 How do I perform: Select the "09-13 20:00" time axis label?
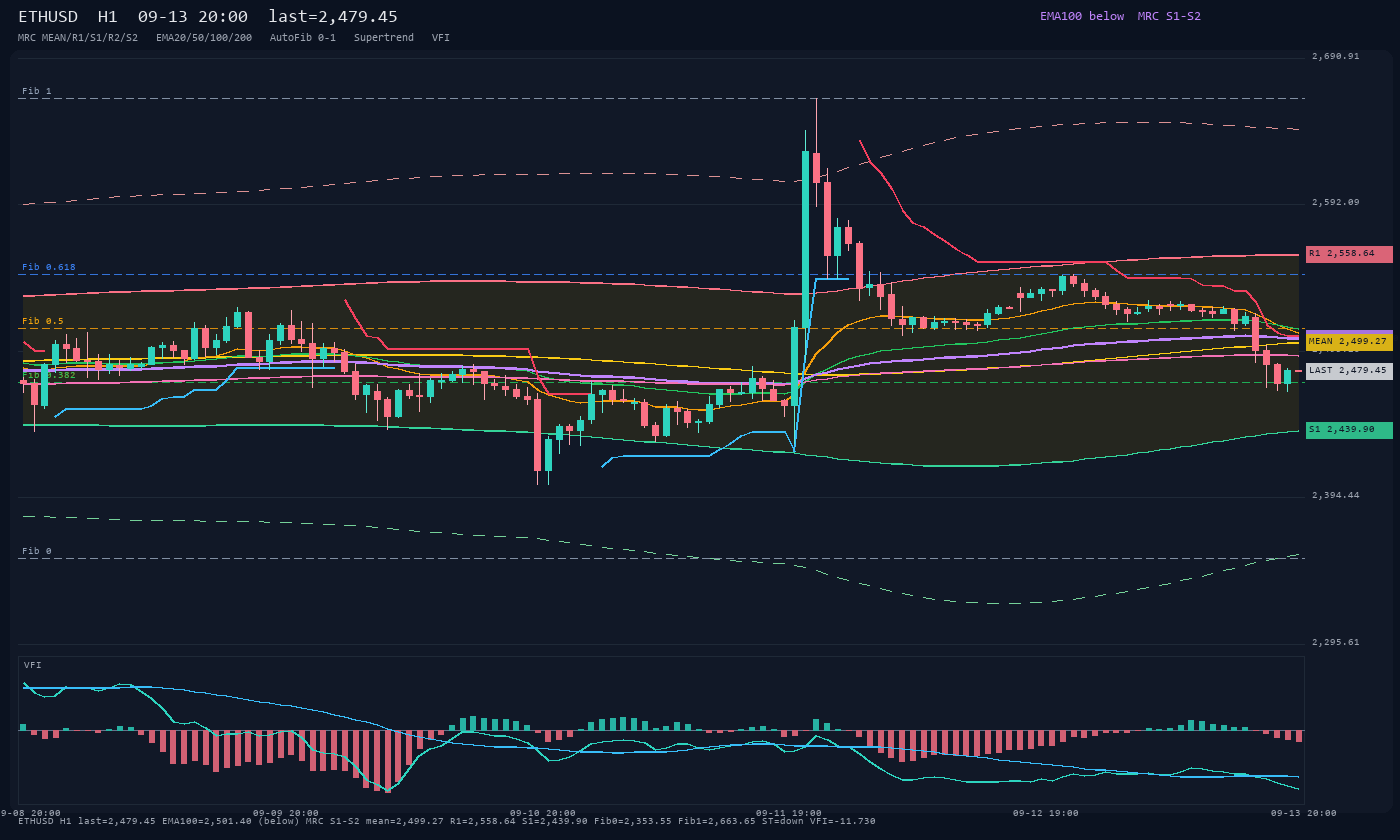click(1304, 813)
